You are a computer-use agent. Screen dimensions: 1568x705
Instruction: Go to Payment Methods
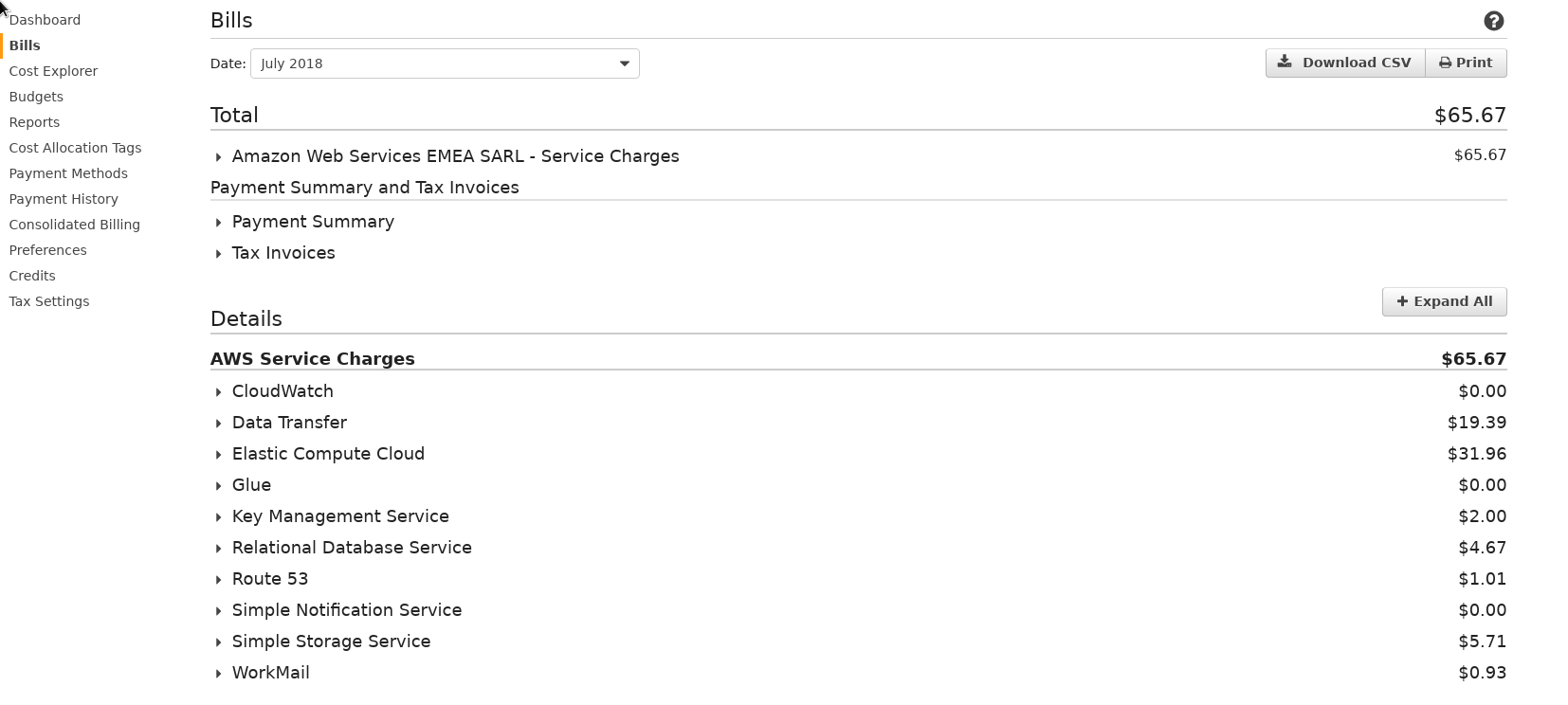coord(68,173)
